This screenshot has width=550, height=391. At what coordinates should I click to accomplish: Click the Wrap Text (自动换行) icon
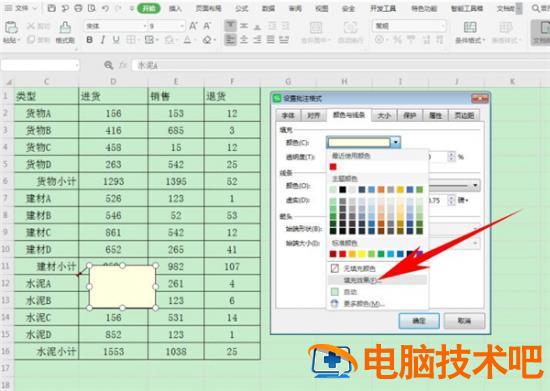click(350, 28)
